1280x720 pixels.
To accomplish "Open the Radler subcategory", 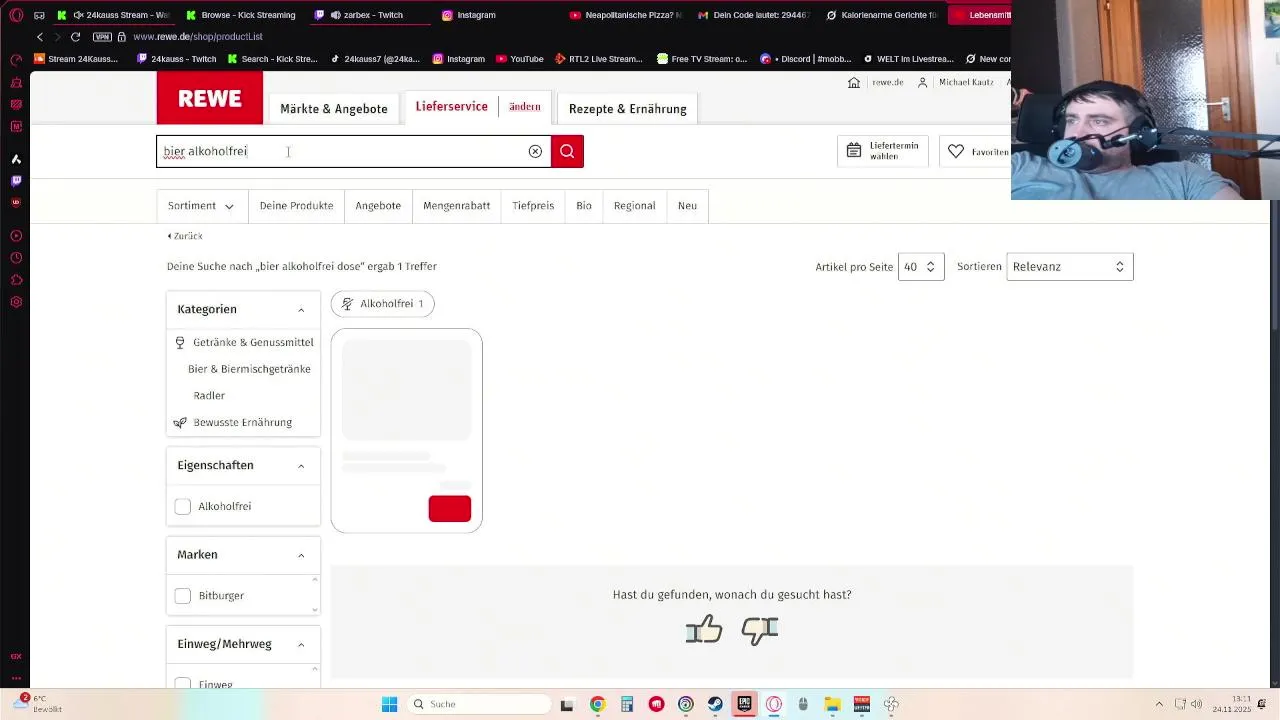I will (209, 395).
